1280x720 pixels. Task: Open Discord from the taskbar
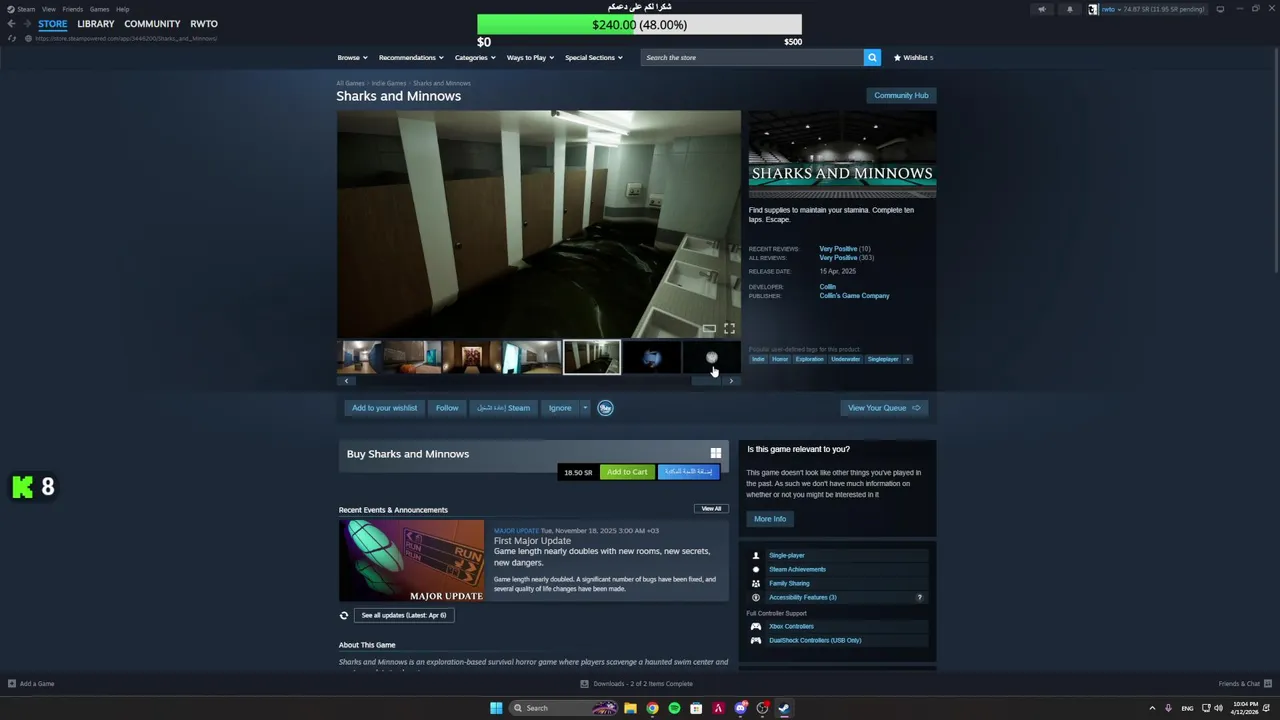click(x=740, y=708)
